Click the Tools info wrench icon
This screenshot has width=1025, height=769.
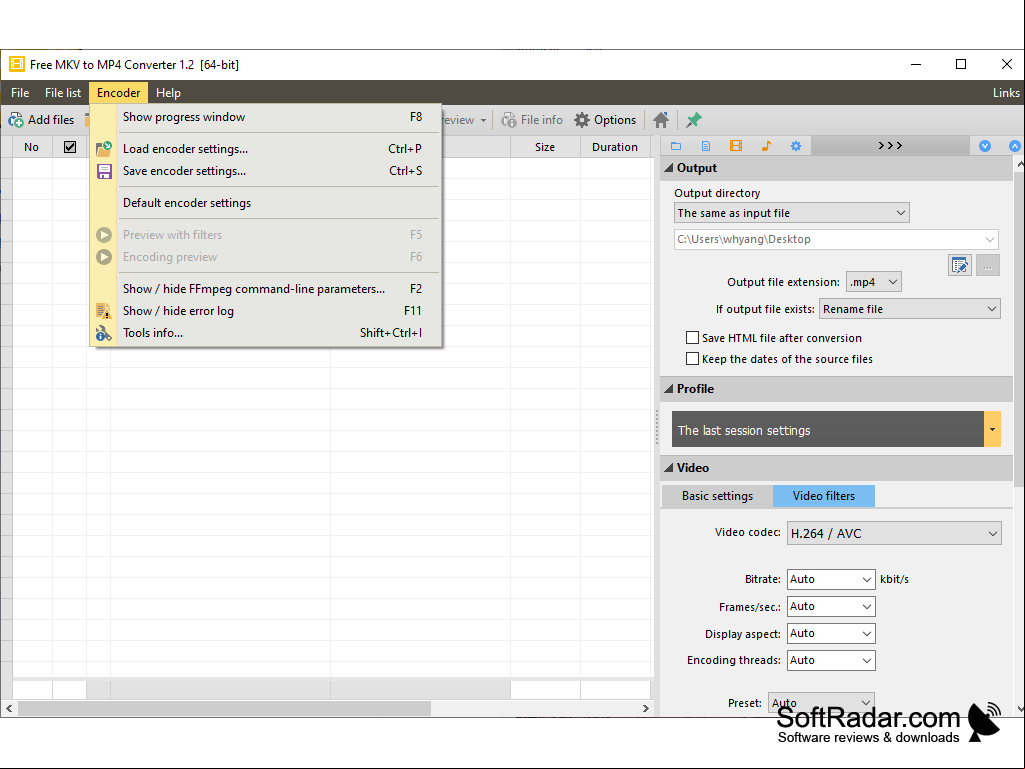[104, 333]
